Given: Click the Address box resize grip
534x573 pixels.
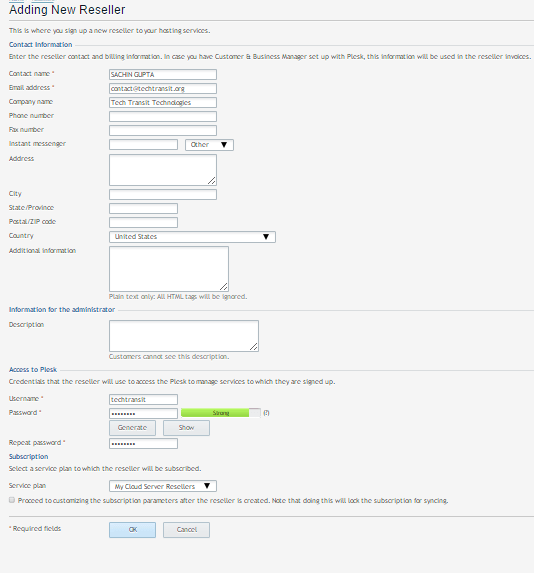Looking at the screenshot, I should [x=212, y=181].
